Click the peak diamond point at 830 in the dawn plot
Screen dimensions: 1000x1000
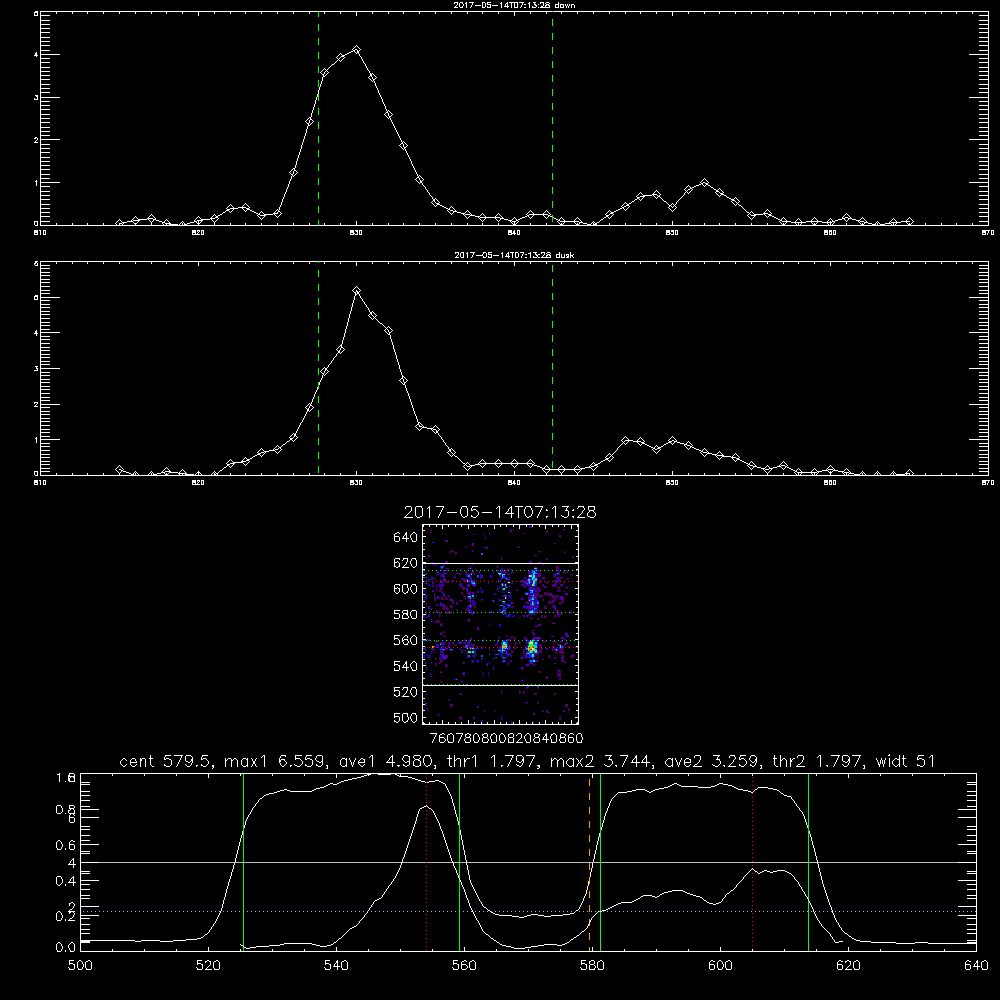point(357,49)
